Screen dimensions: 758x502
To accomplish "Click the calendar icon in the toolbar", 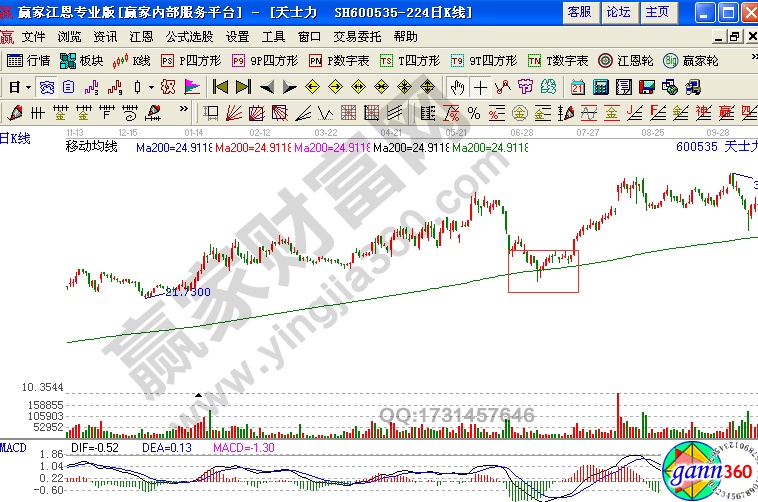I will 578,86.
